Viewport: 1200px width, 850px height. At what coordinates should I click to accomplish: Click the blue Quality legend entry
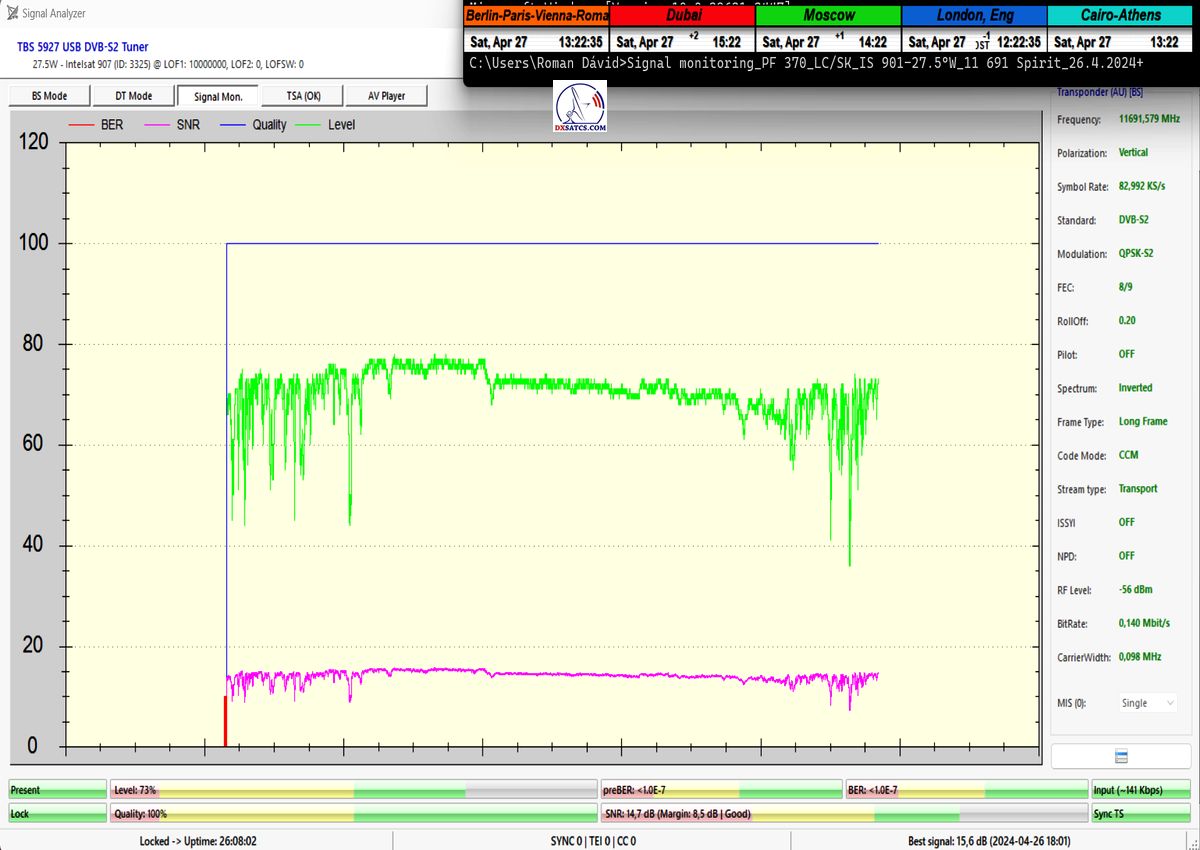255,125
